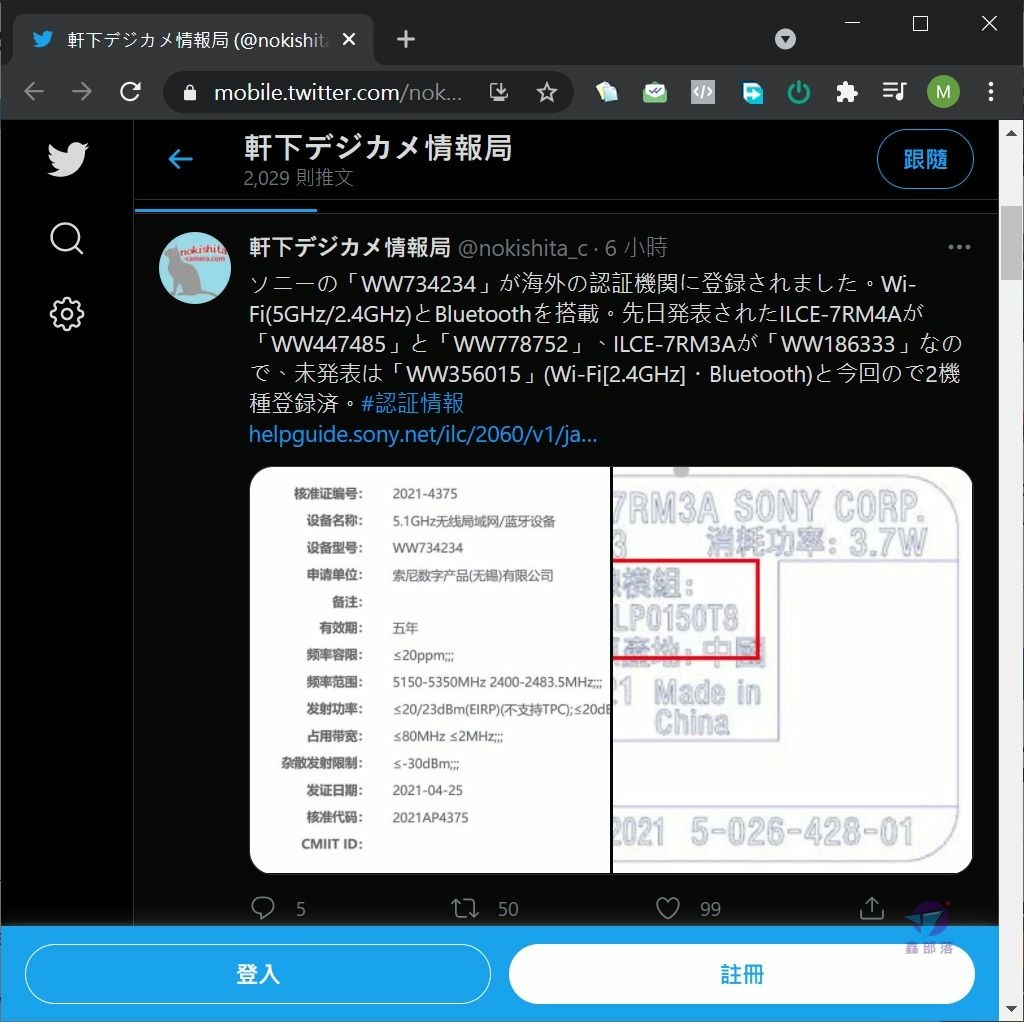Open the helpguide.sony.net link

(423, 434)
